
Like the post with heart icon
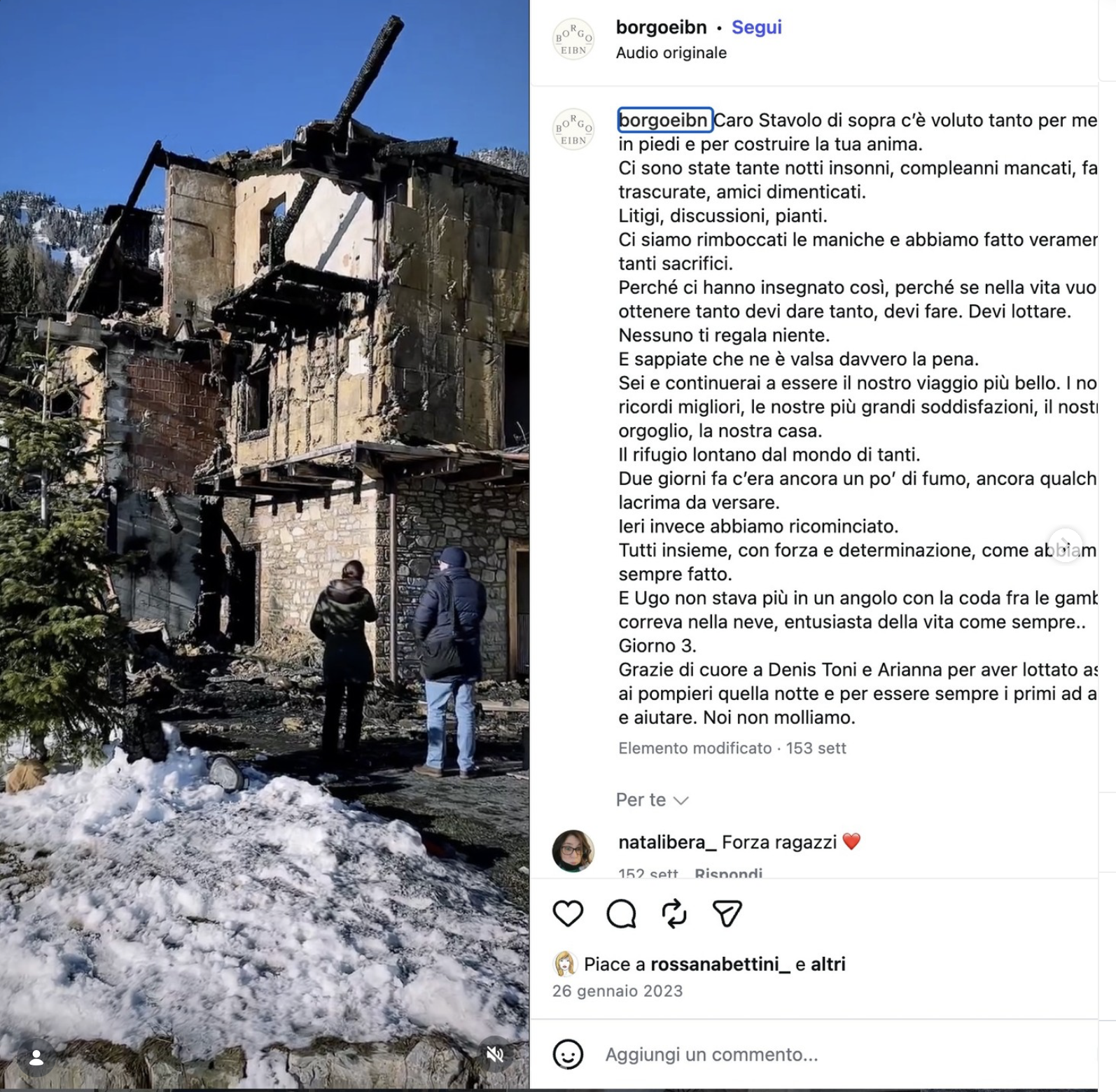pos(568,913)
